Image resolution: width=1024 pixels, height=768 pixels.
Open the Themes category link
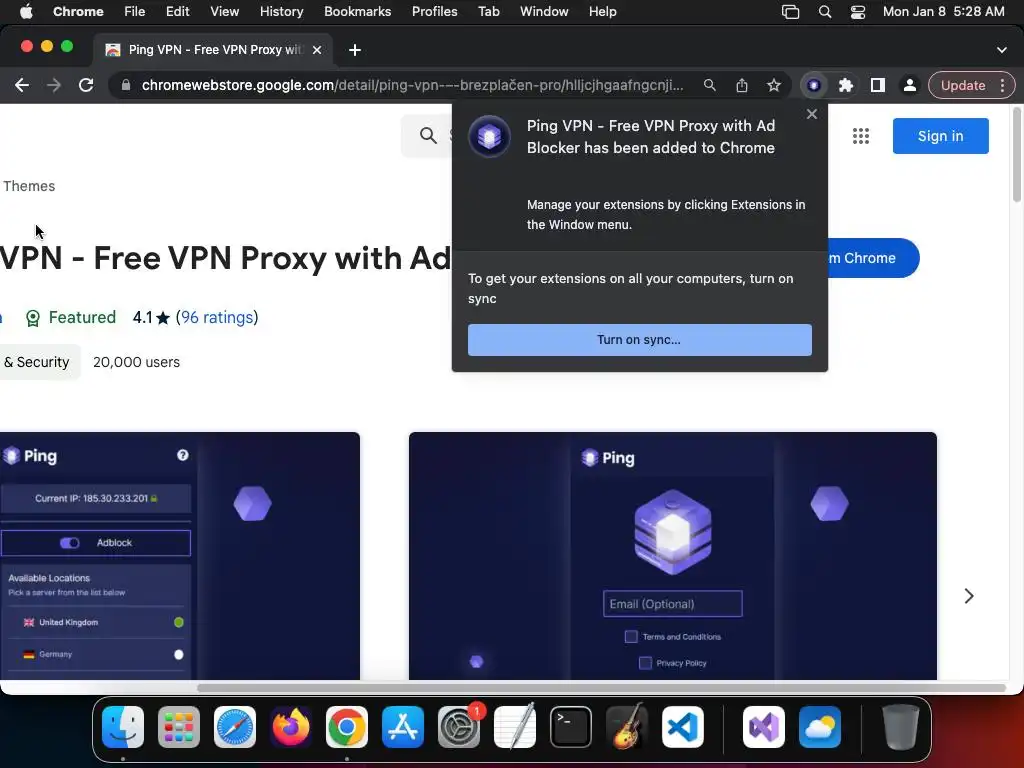29,186
